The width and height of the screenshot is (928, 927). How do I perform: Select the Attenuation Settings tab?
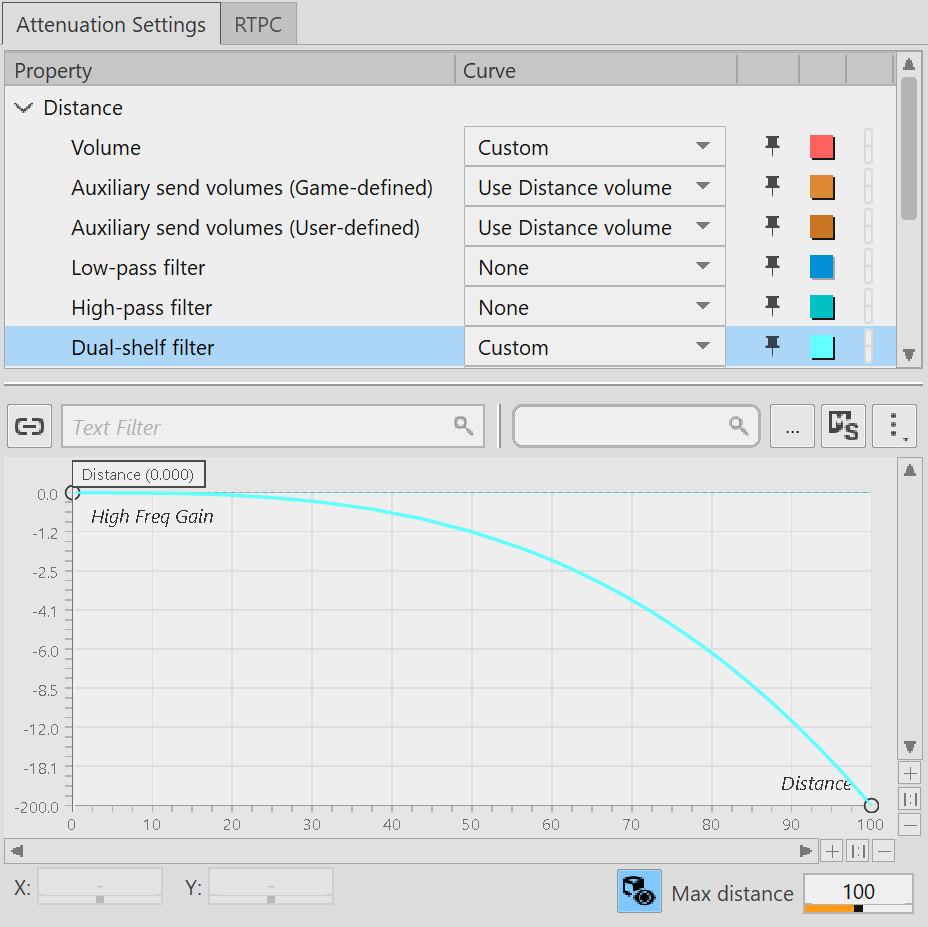click(x=111, y=25)
